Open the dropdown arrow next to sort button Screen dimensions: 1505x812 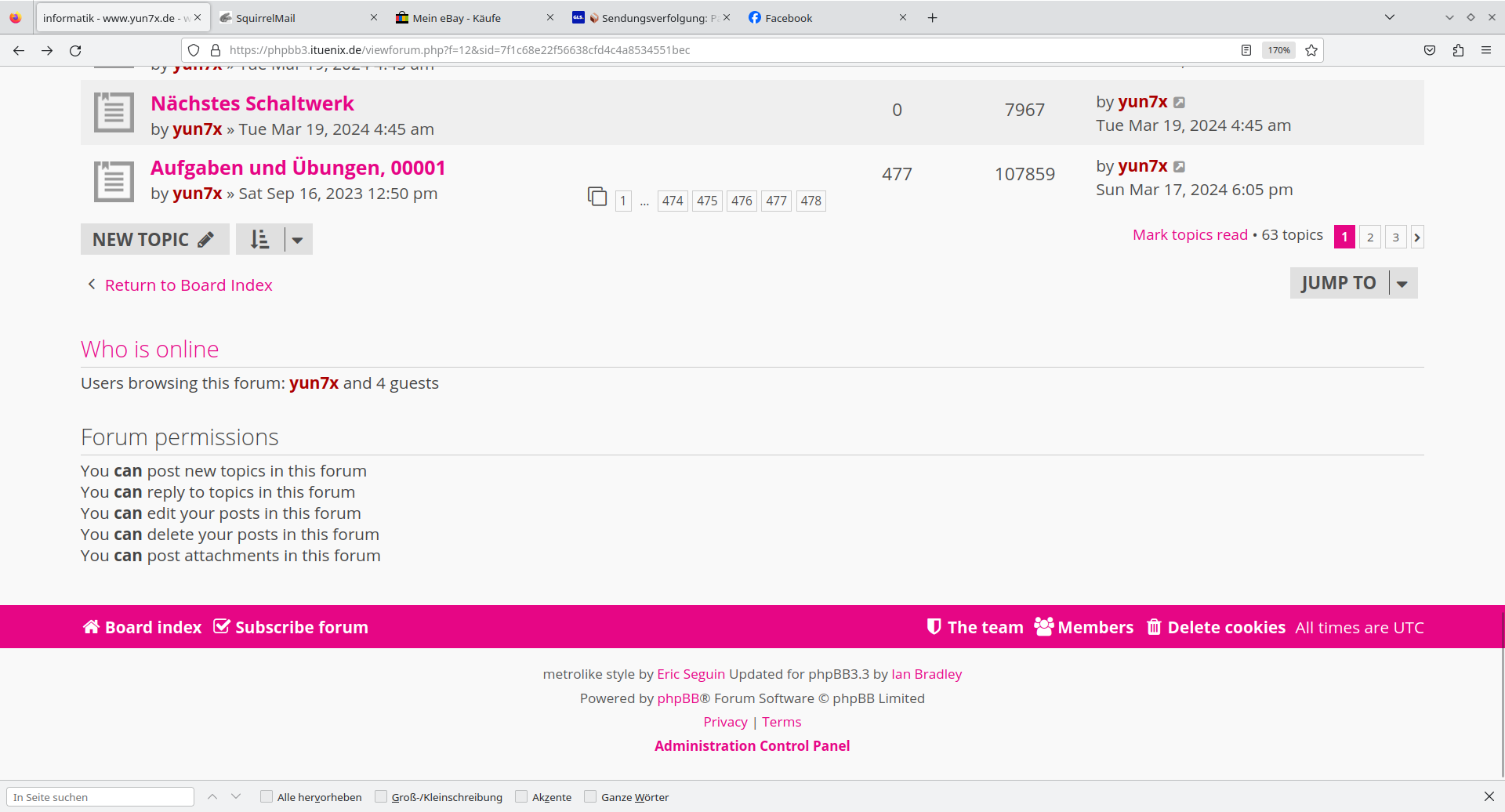pos(298,240)
